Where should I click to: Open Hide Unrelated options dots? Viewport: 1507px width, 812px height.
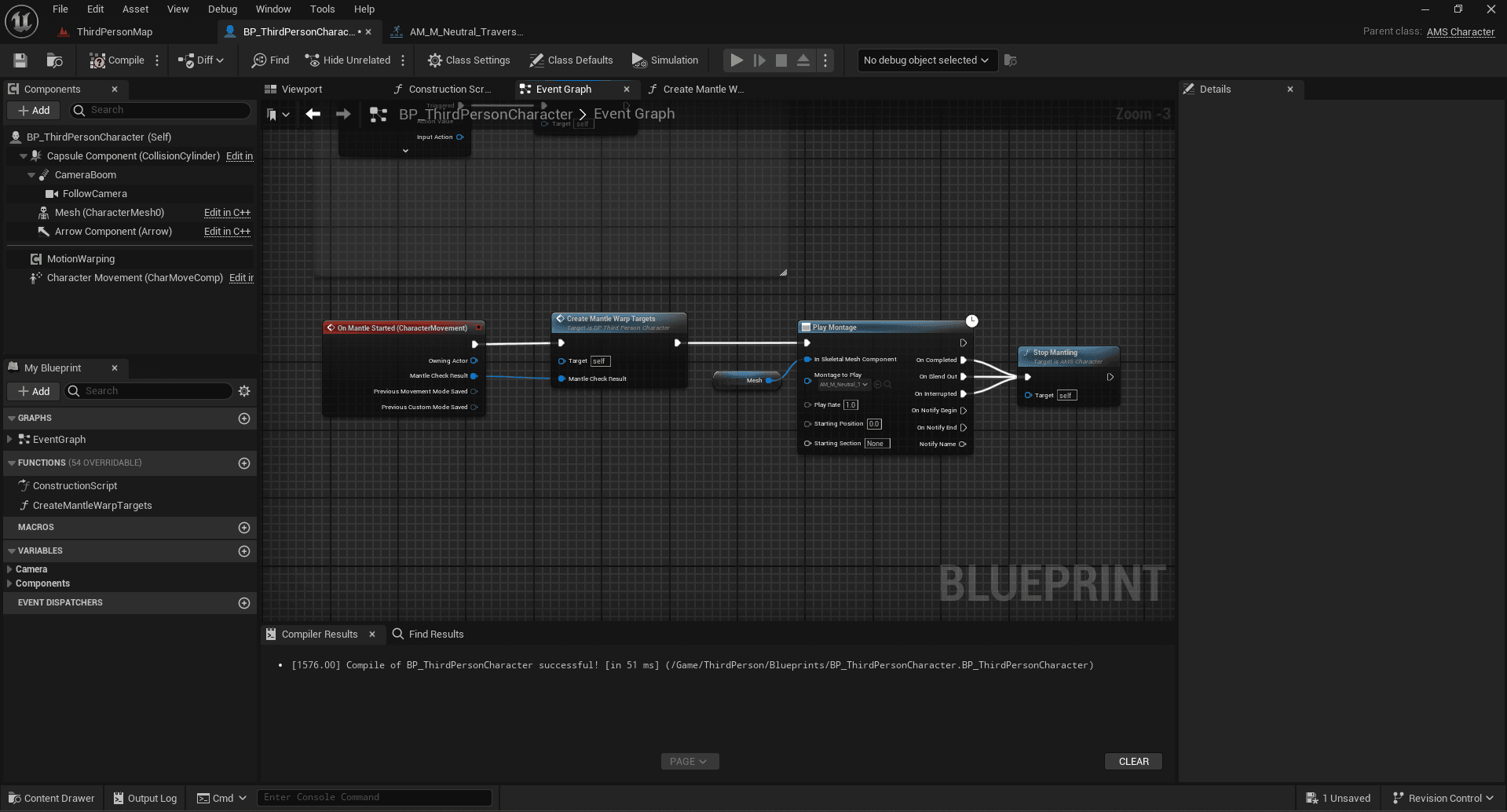[403, 60]
